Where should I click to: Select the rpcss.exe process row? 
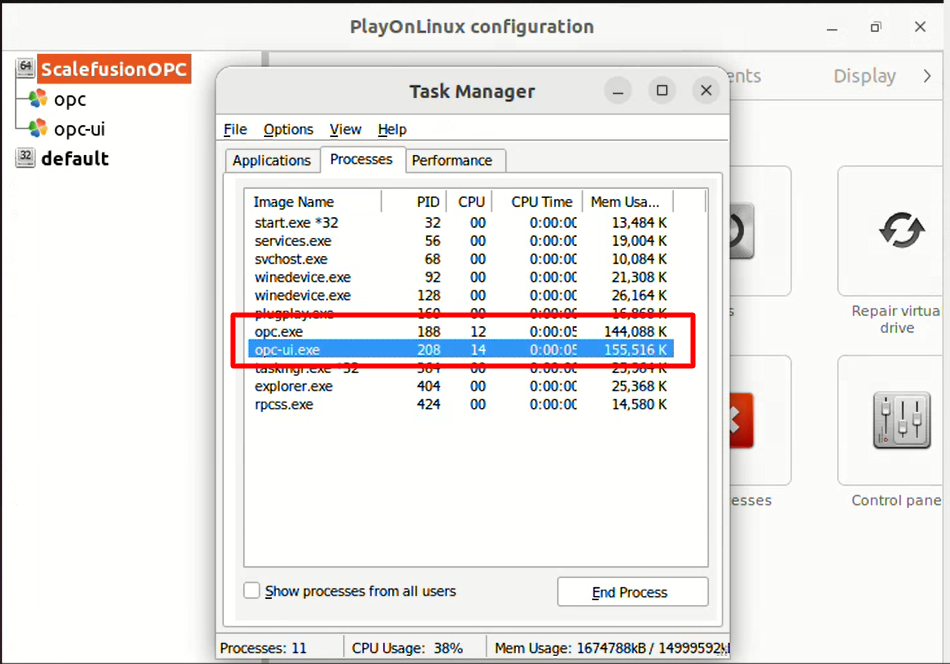460,405
